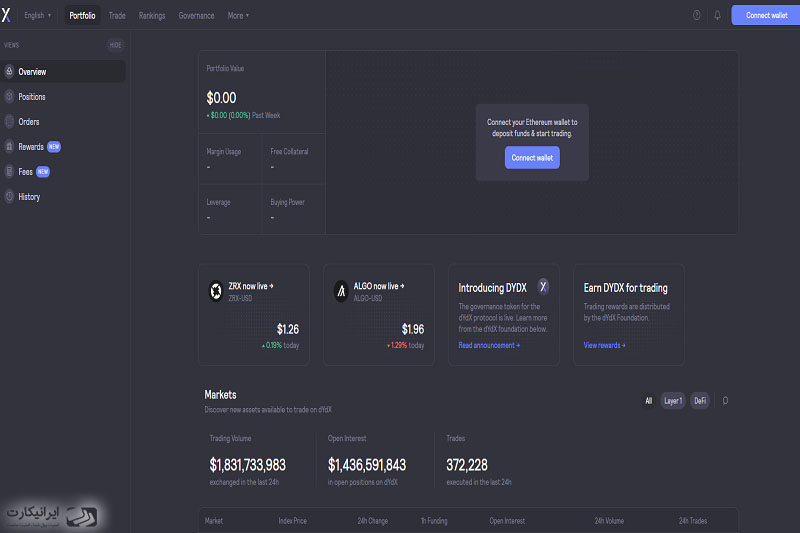Select Overview in the sidebar
800x533 pixels.
click(x=63, y=72)
